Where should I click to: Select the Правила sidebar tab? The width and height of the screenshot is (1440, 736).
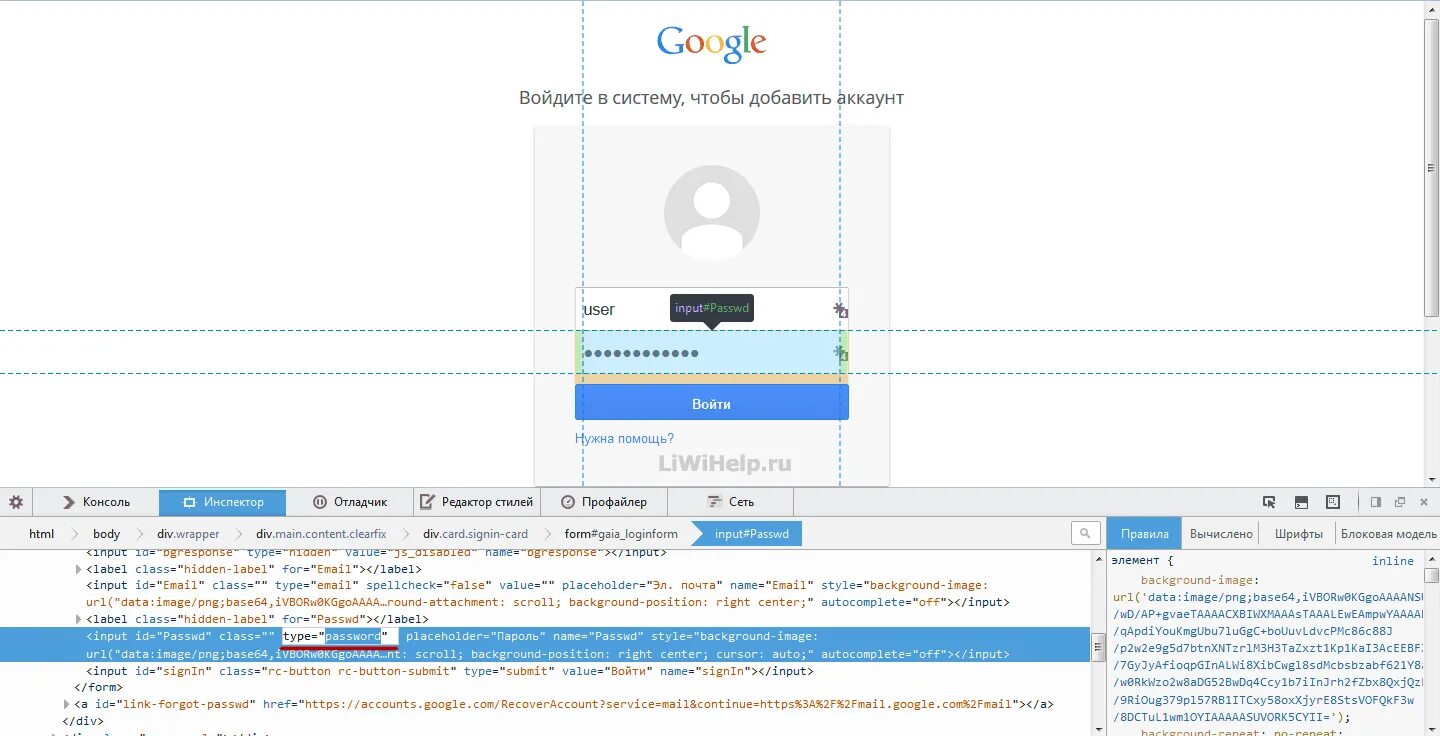coord(1145,534)
